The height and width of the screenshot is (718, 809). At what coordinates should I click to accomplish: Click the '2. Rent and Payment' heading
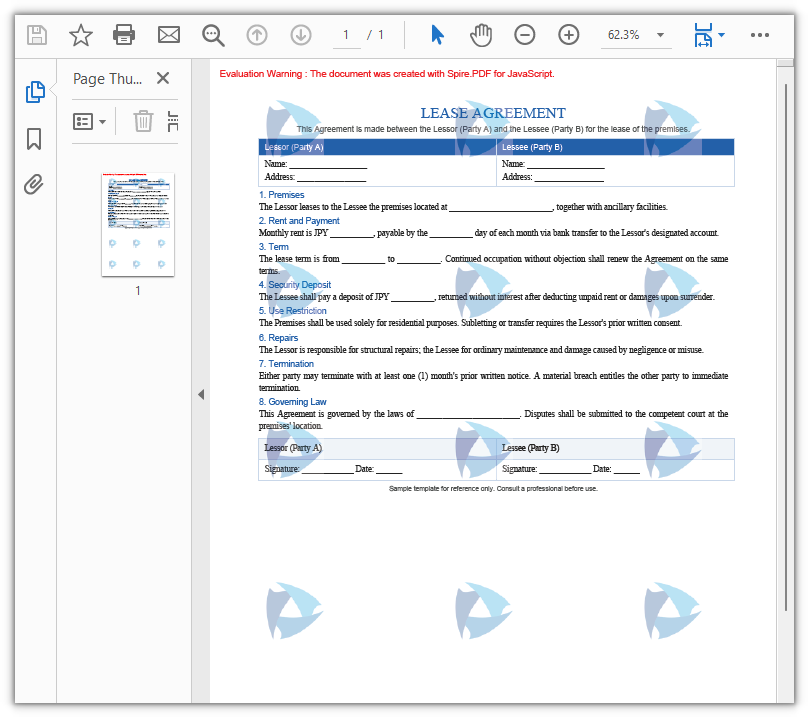click(x=299, y=221)
